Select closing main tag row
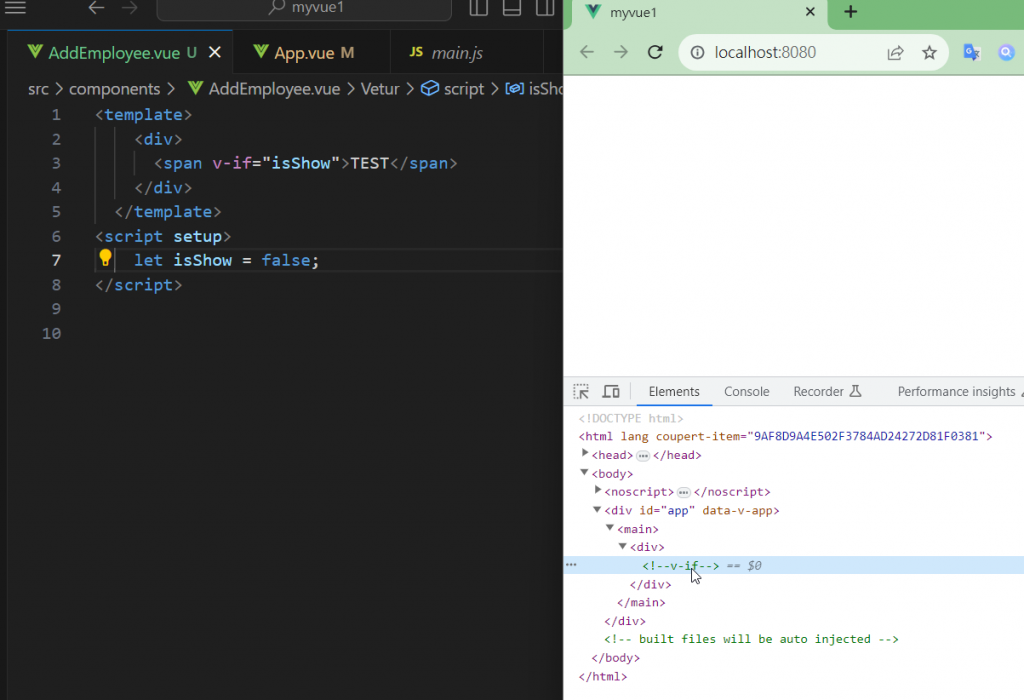Screen dimensions: 1024x700 click(x=641, y=603)
